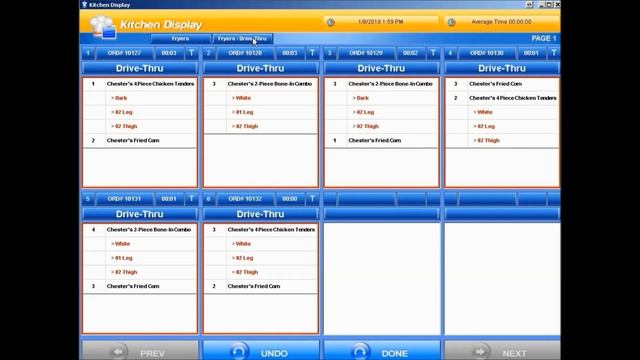
Task: Click the T button for order 10132
Action: click(x=312, y=199)
